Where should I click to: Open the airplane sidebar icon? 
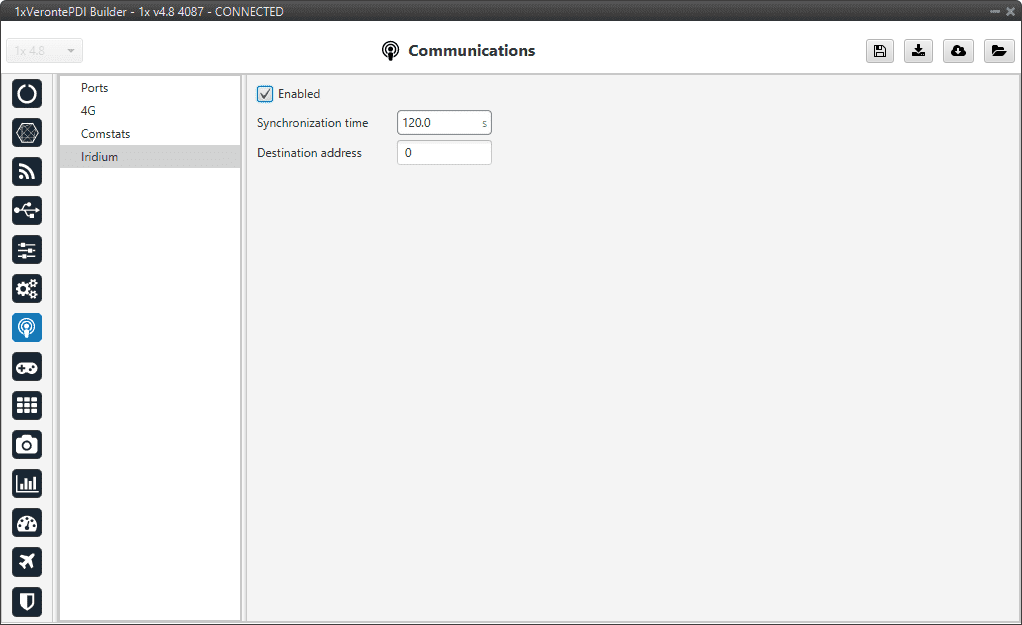tap(27, 562)
